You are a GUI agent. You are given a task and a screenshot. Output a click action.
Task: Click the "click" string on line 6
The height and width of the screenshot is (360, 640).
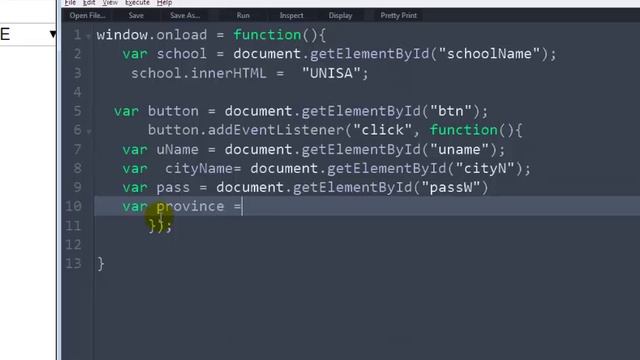tap(382, 130)
